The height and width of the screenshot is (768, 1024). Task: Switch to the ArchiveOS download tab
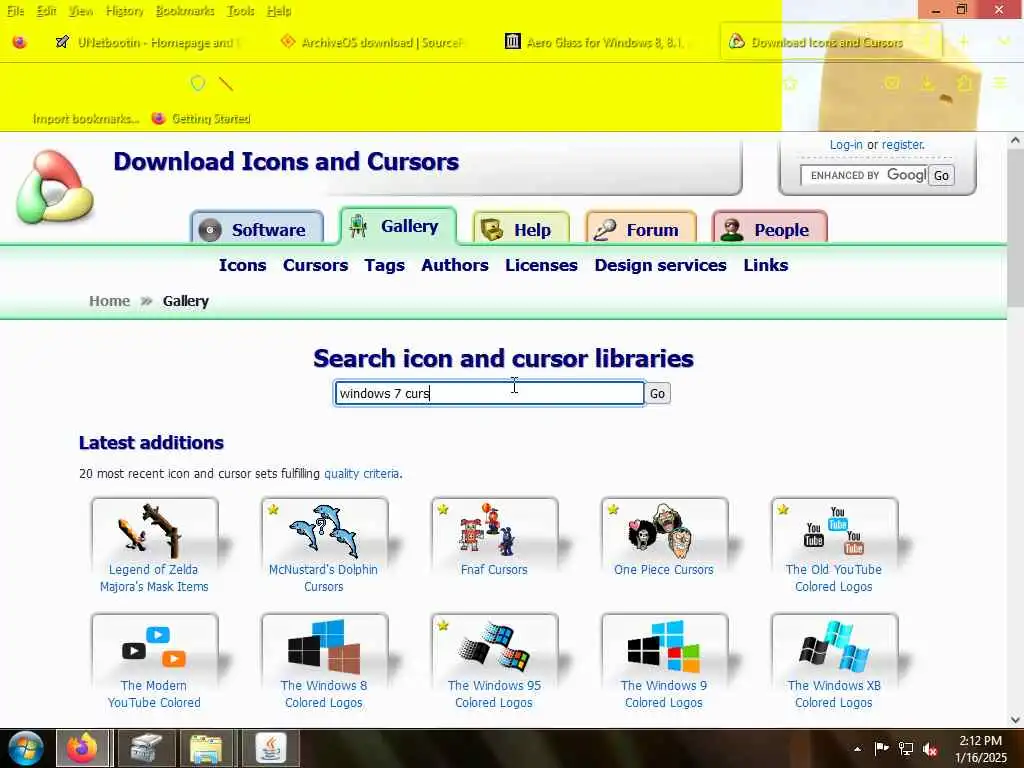(372, 42)
